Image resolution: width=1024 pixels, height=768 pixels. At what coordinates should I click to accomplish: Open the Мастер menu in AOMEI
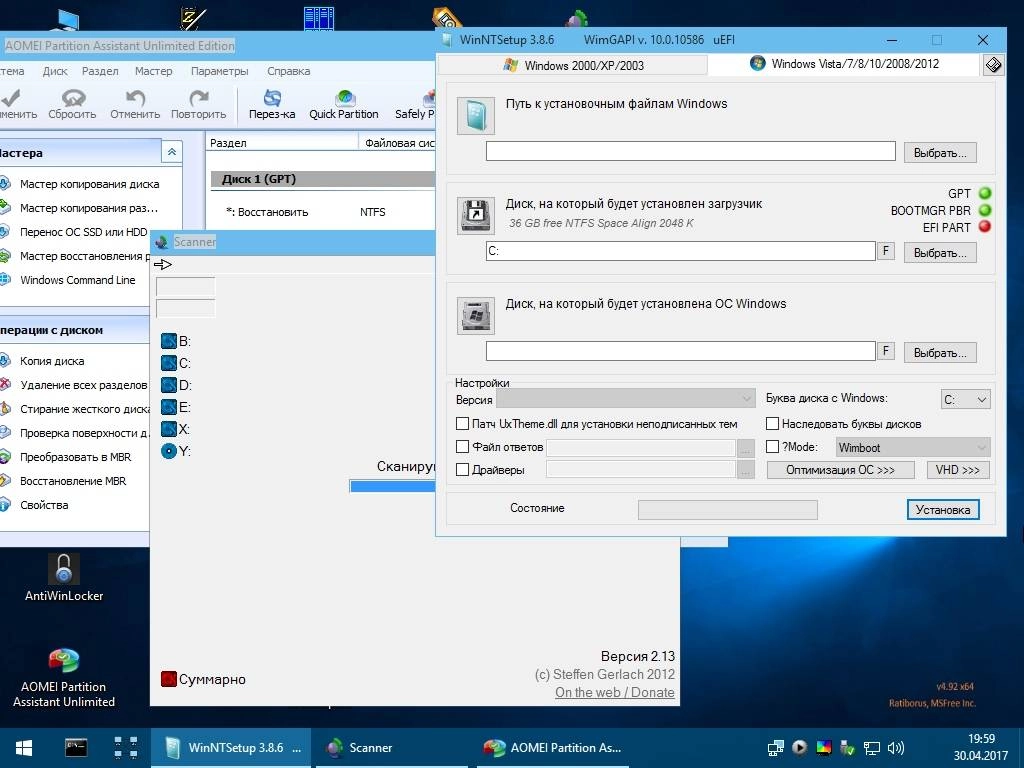[x=153, y=71]
